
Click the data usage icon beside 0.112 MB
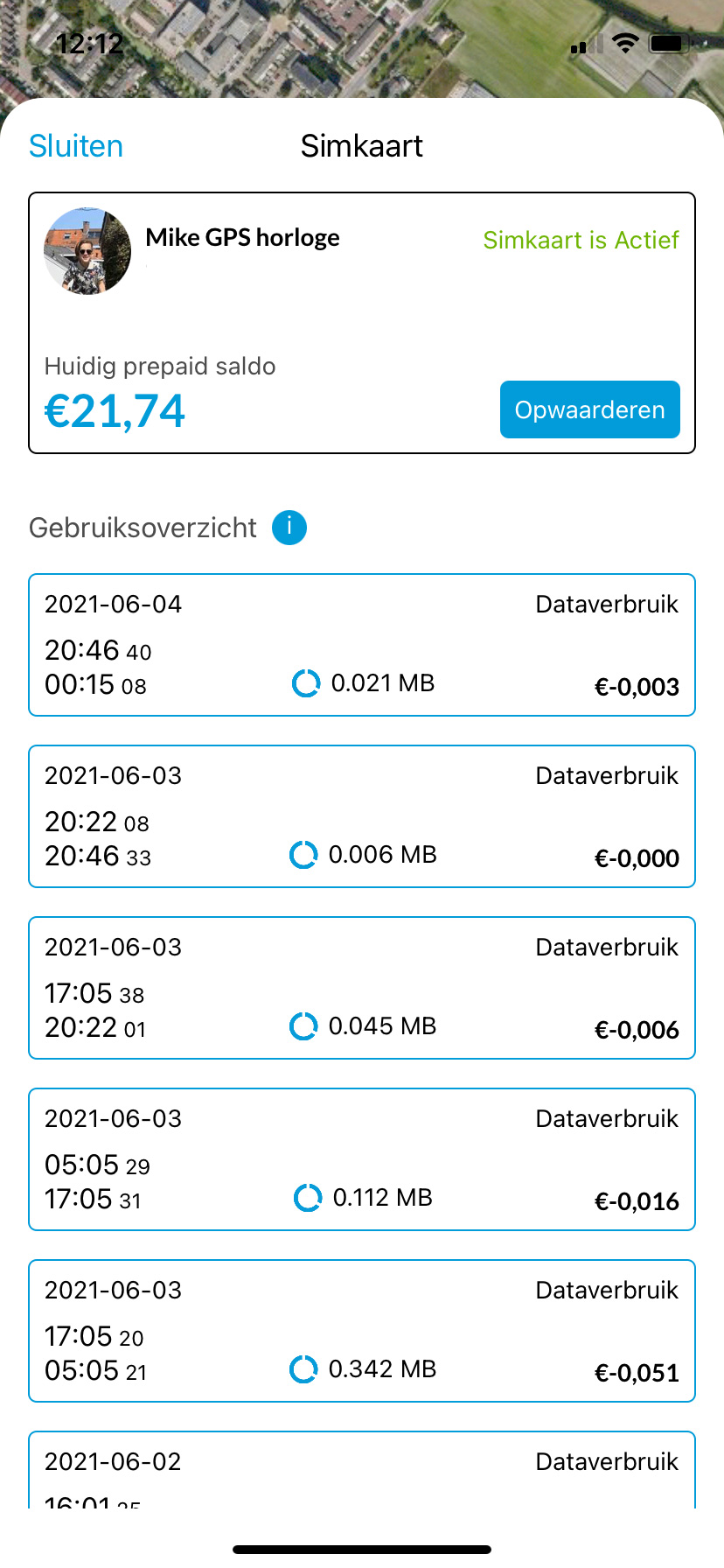308,1198
